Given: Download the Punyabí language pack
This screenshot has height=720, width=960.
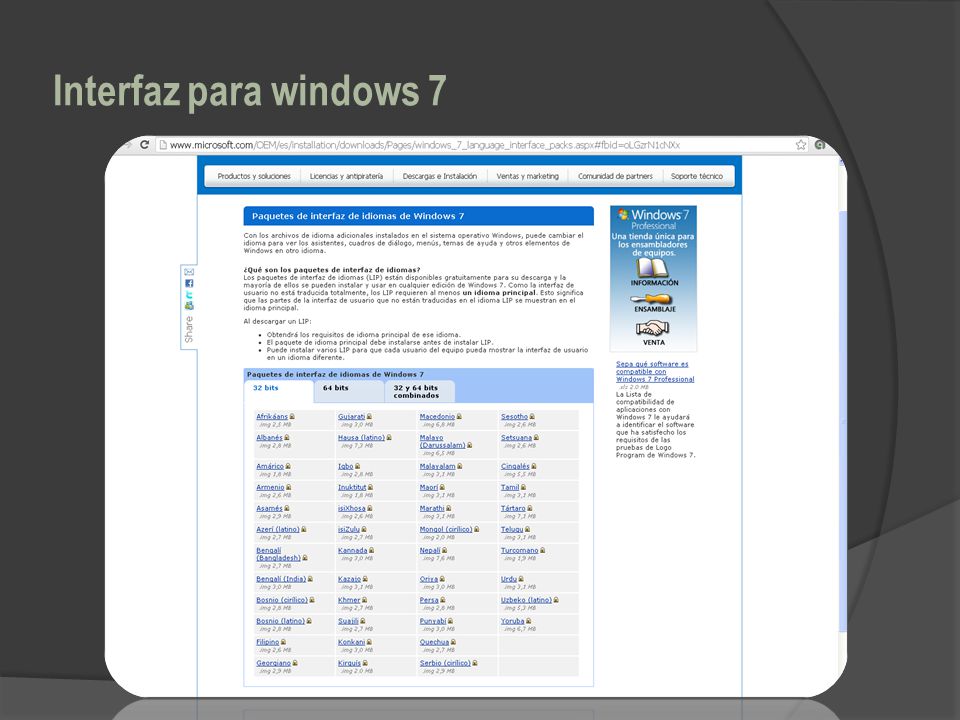Looking at the screenshot, I should click(433, 621).
